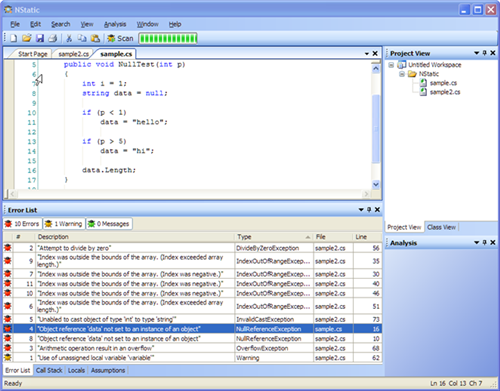The image size is (500, 391).
Task: Switch to the sample2.cs editor tab
Action: (x=74, y=54)
